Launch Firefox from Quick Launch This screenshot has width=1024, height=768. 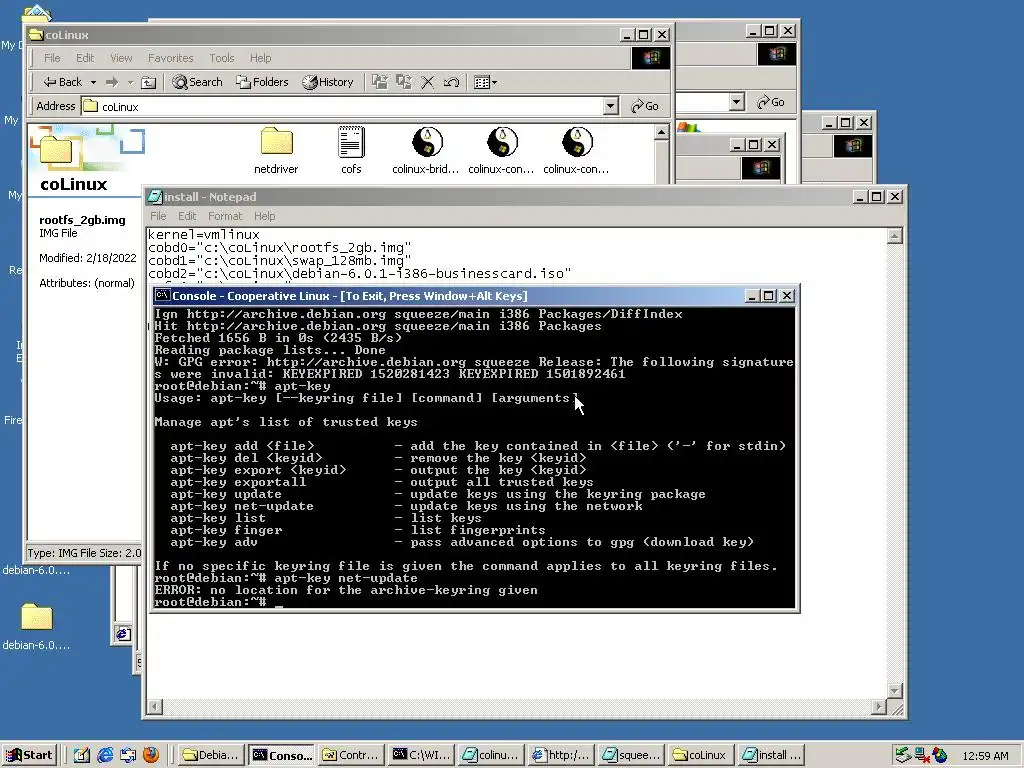(x=151, y=755)
